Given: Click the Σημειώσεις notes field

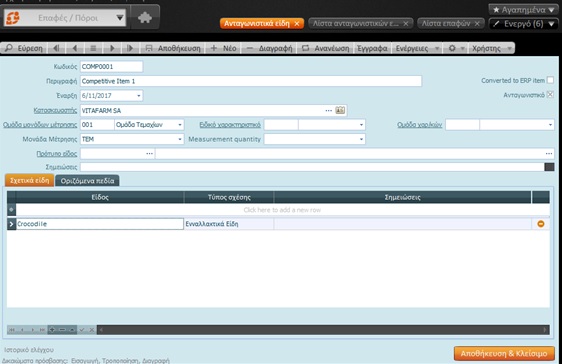Looking at the screenshot, I should 312,167.
